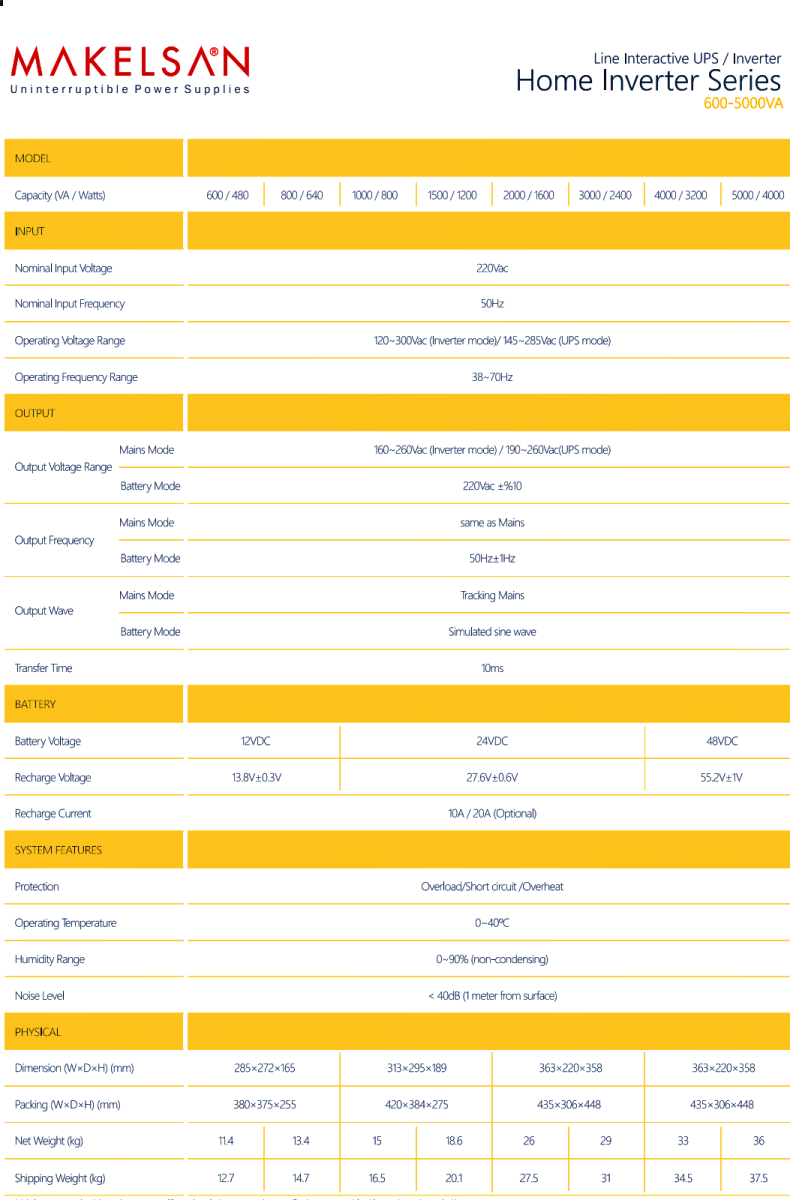790x1200 pixels.
Task: Select the '0~90% (non-condensing)' value
Action: point(492,960)
